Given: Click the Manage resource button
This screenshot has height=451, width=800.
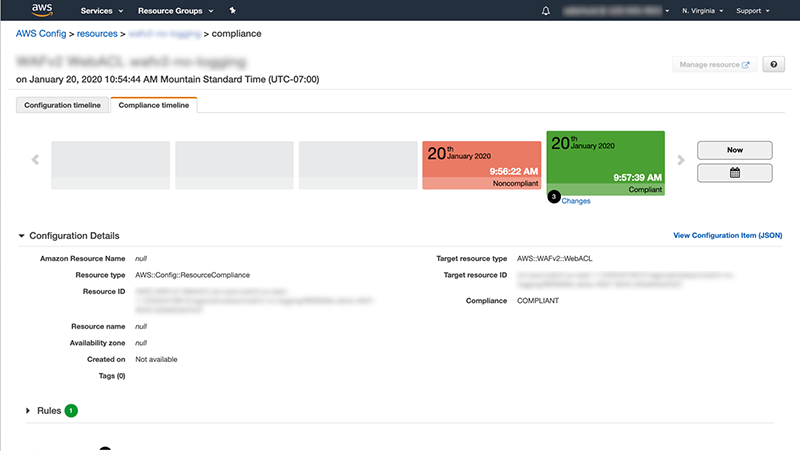Looking at the screenshot, I should 714,64.
